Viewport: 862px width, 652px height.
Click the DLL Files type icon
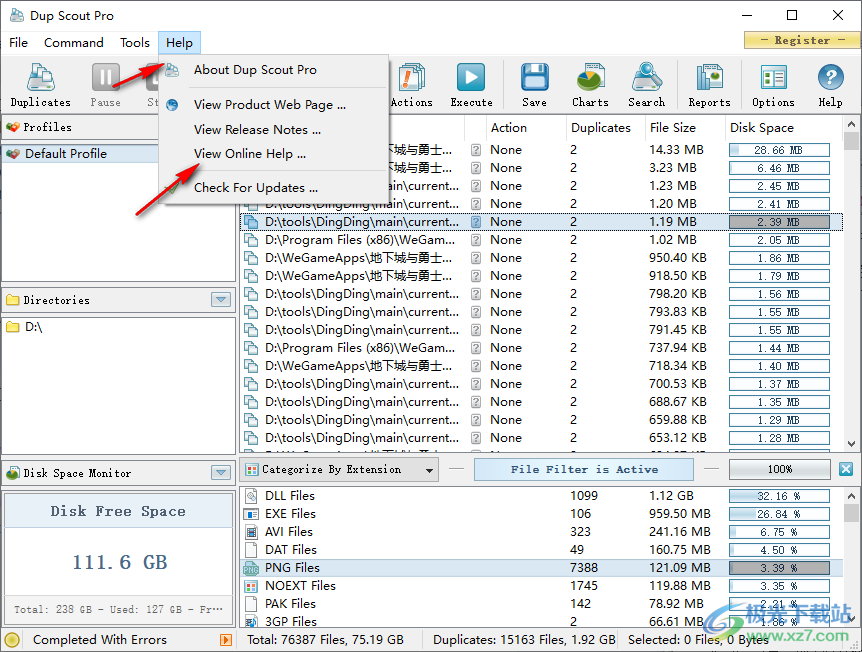[251, 496]
